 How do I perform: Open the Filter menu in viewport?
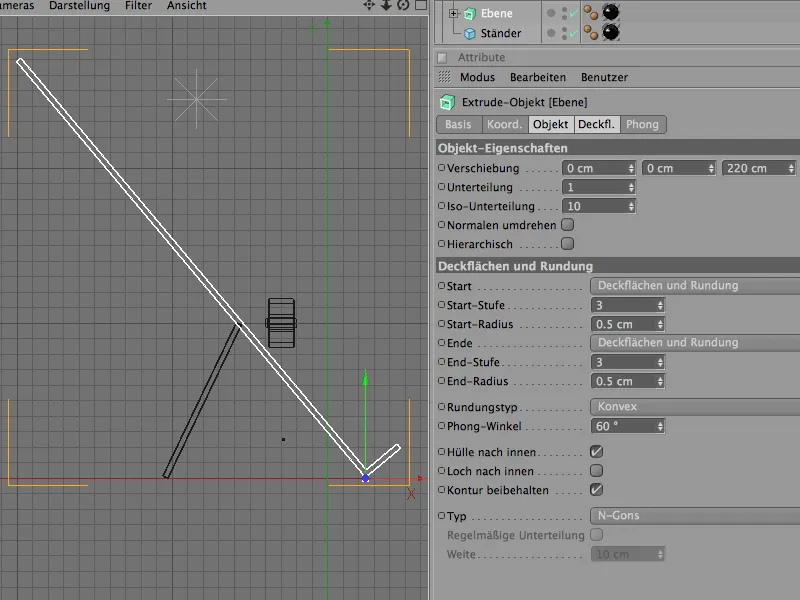[139, 6]
